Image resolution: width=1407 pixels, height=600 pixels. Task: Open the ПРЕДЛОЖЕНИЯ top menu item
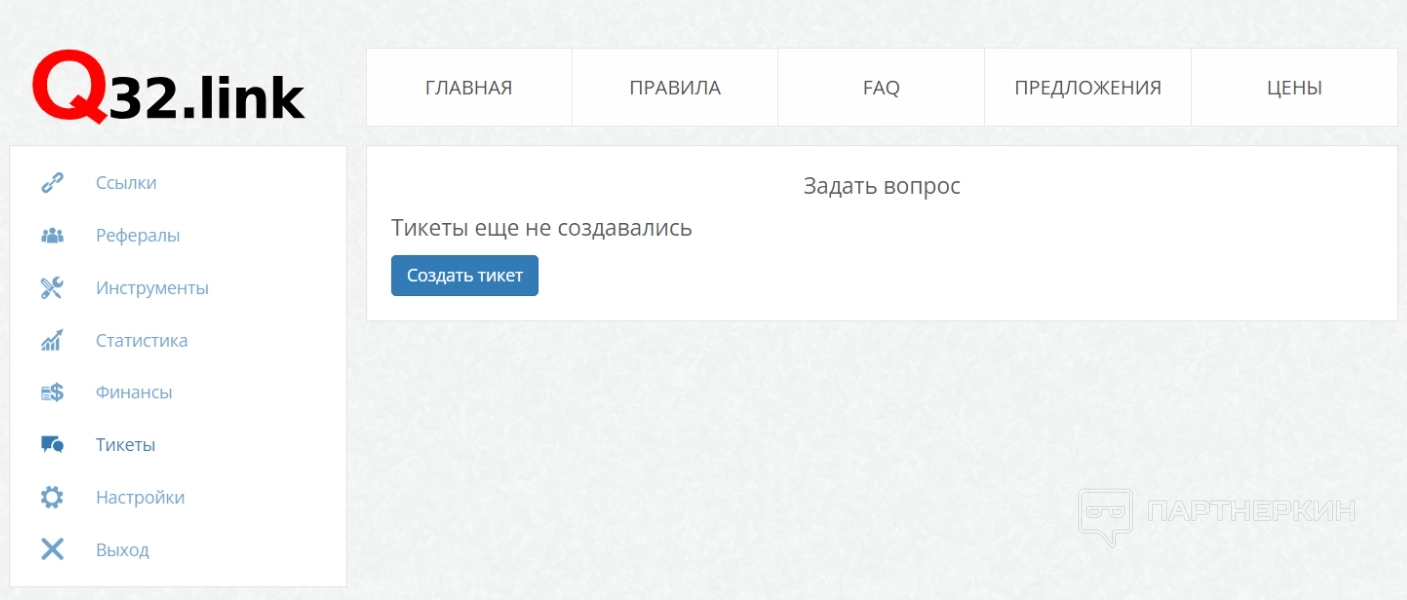[x=1088, y=88]
